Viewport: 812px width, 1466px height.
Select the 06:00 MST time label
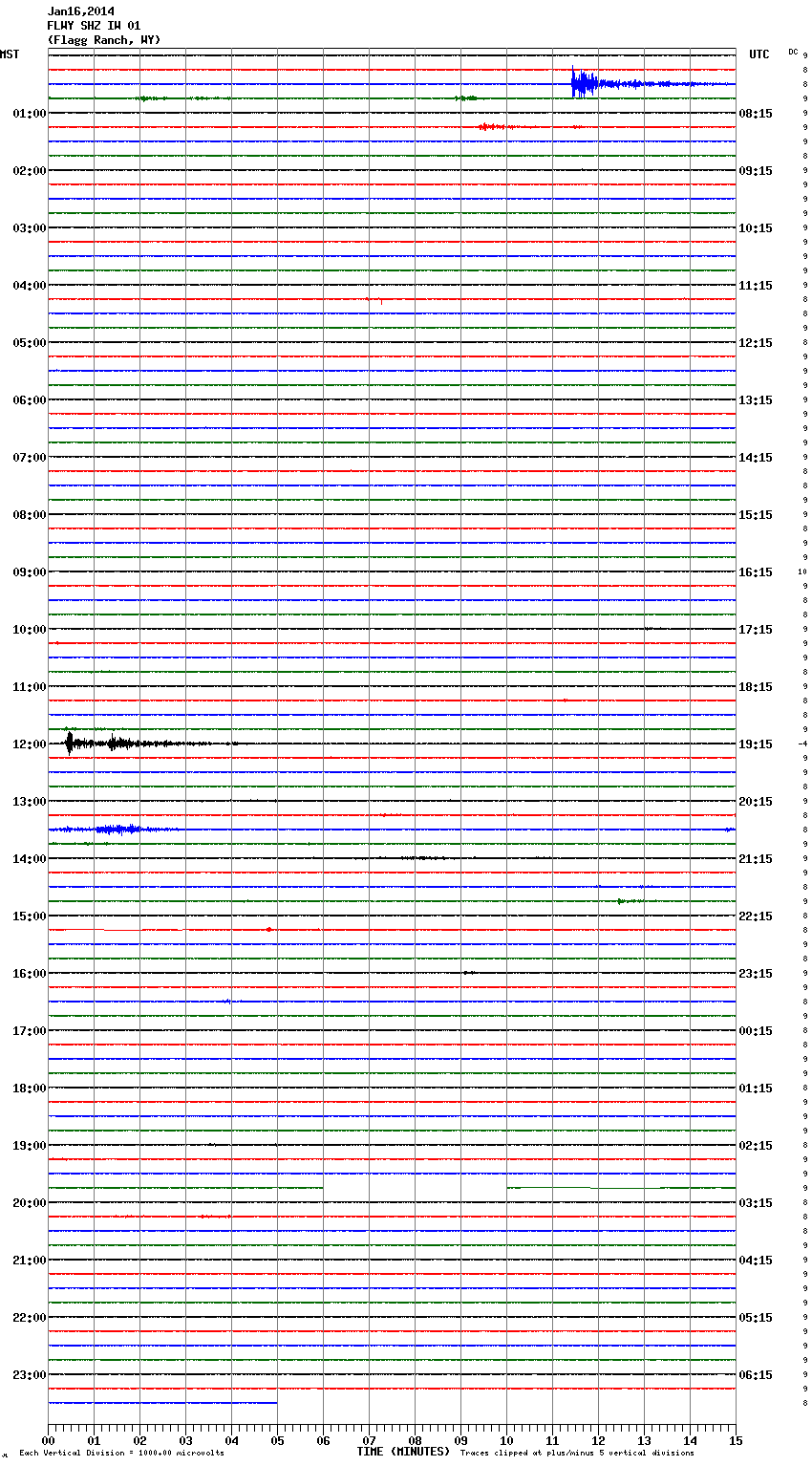click(x=30, y=400)
